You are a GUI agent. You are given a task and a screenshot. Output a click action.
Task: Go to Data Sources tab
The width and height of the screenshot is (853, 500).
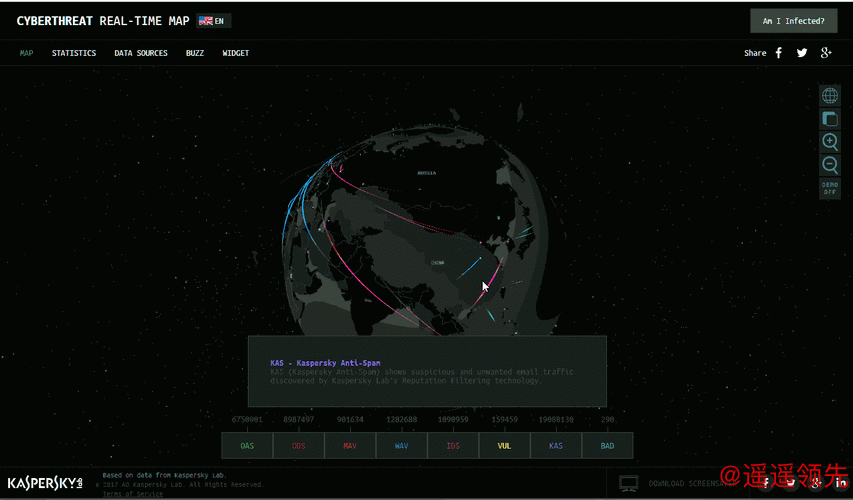coord(141,53)
